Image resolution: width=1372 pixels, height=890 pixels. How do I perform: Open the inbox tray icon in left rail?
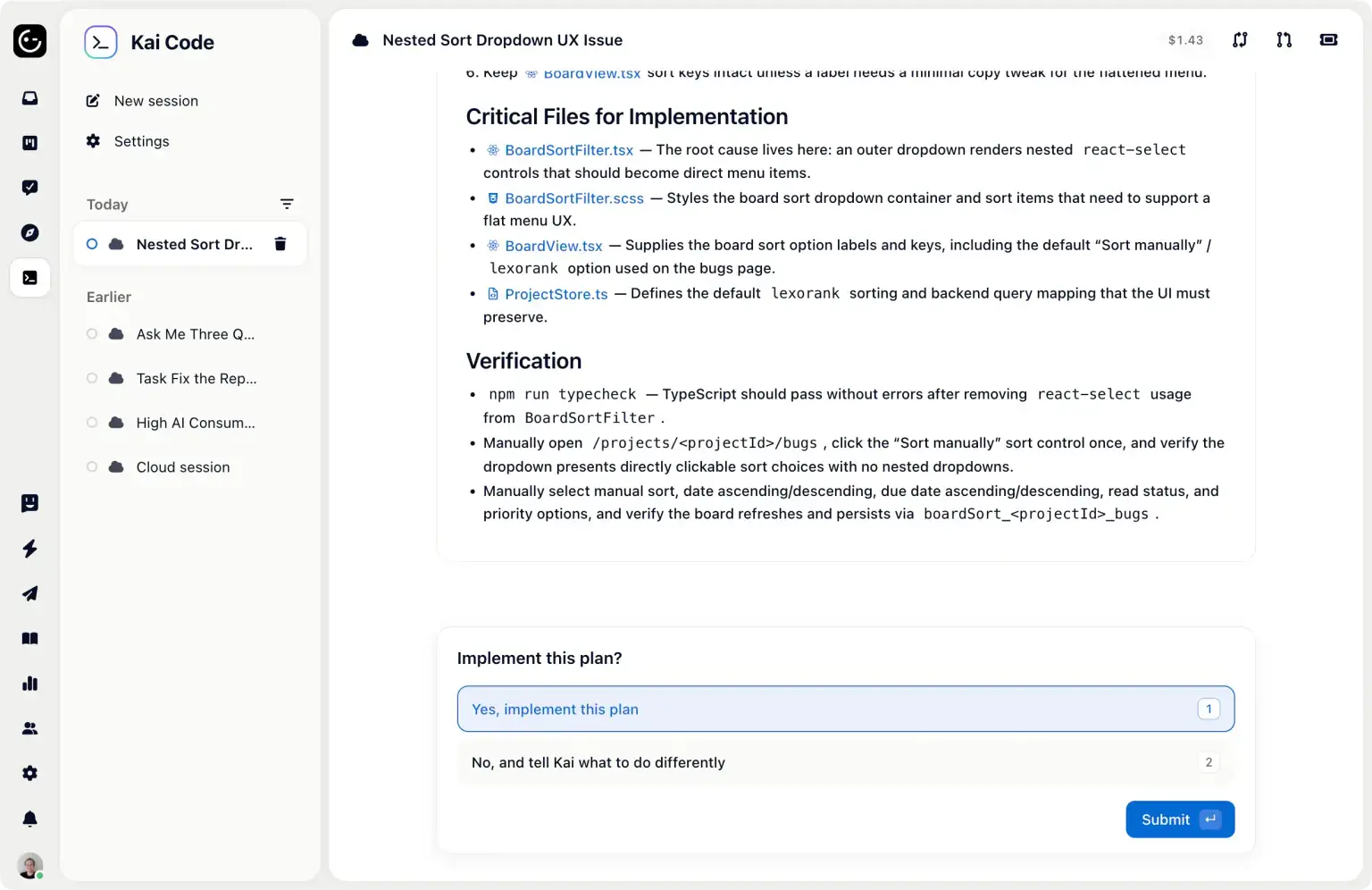[29, 98]
